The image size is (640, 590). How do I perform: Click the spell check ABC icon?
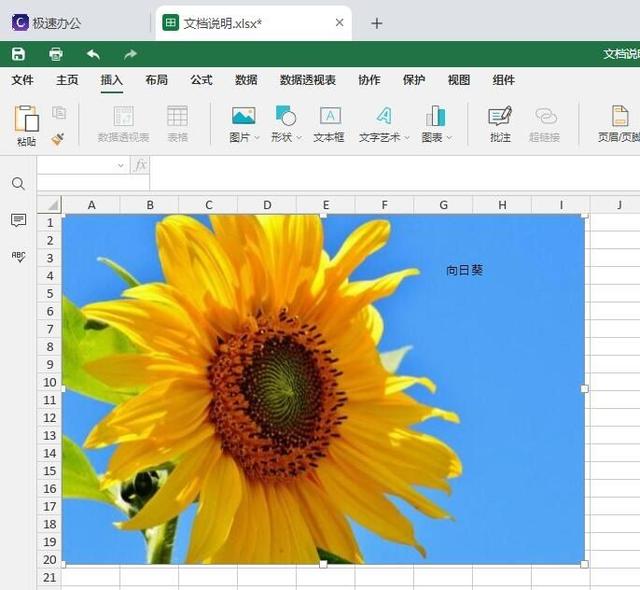(x=18, y=257)
